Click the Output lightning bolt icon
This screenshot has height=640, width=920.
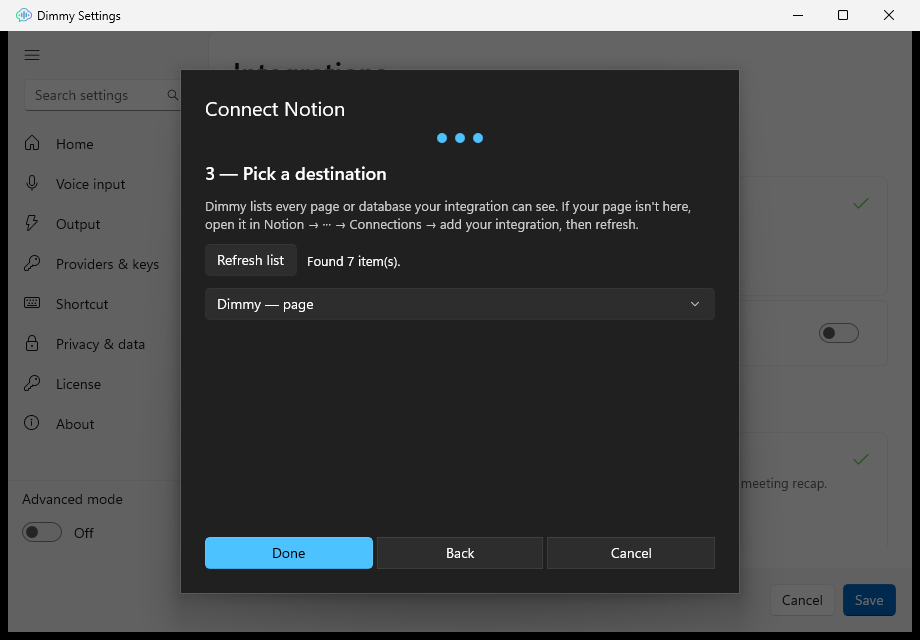pyautogui.click(x=32, y=223)
